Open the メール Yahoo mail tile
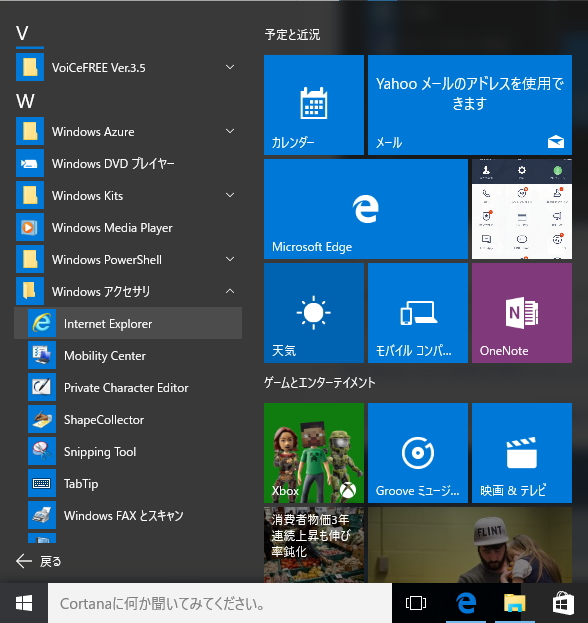Image resolution: width=588 pixels, height=623 pixels. [470, 105]
